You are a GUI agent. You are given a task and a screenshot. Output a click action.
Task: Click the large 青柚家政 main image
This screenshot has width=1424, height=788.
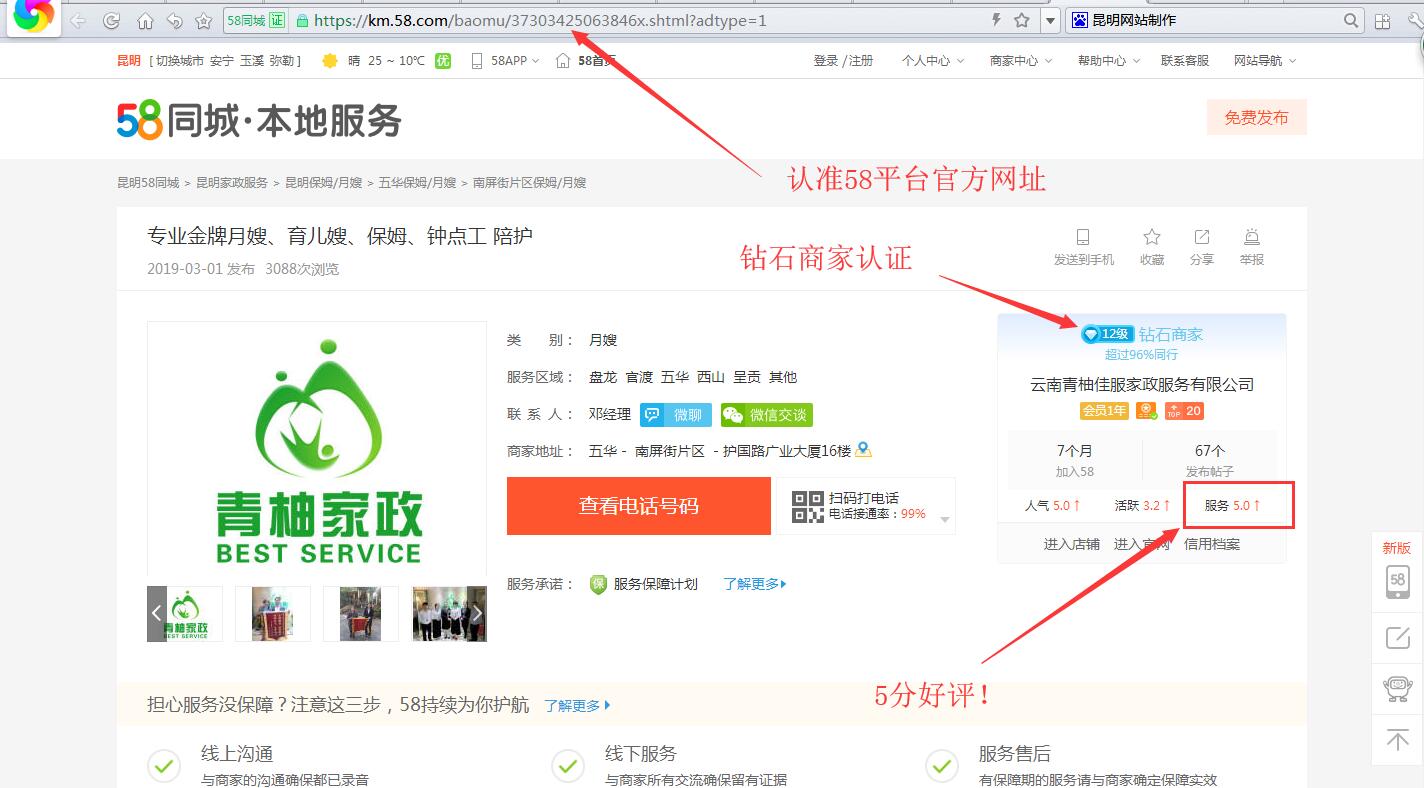point(317,448)
